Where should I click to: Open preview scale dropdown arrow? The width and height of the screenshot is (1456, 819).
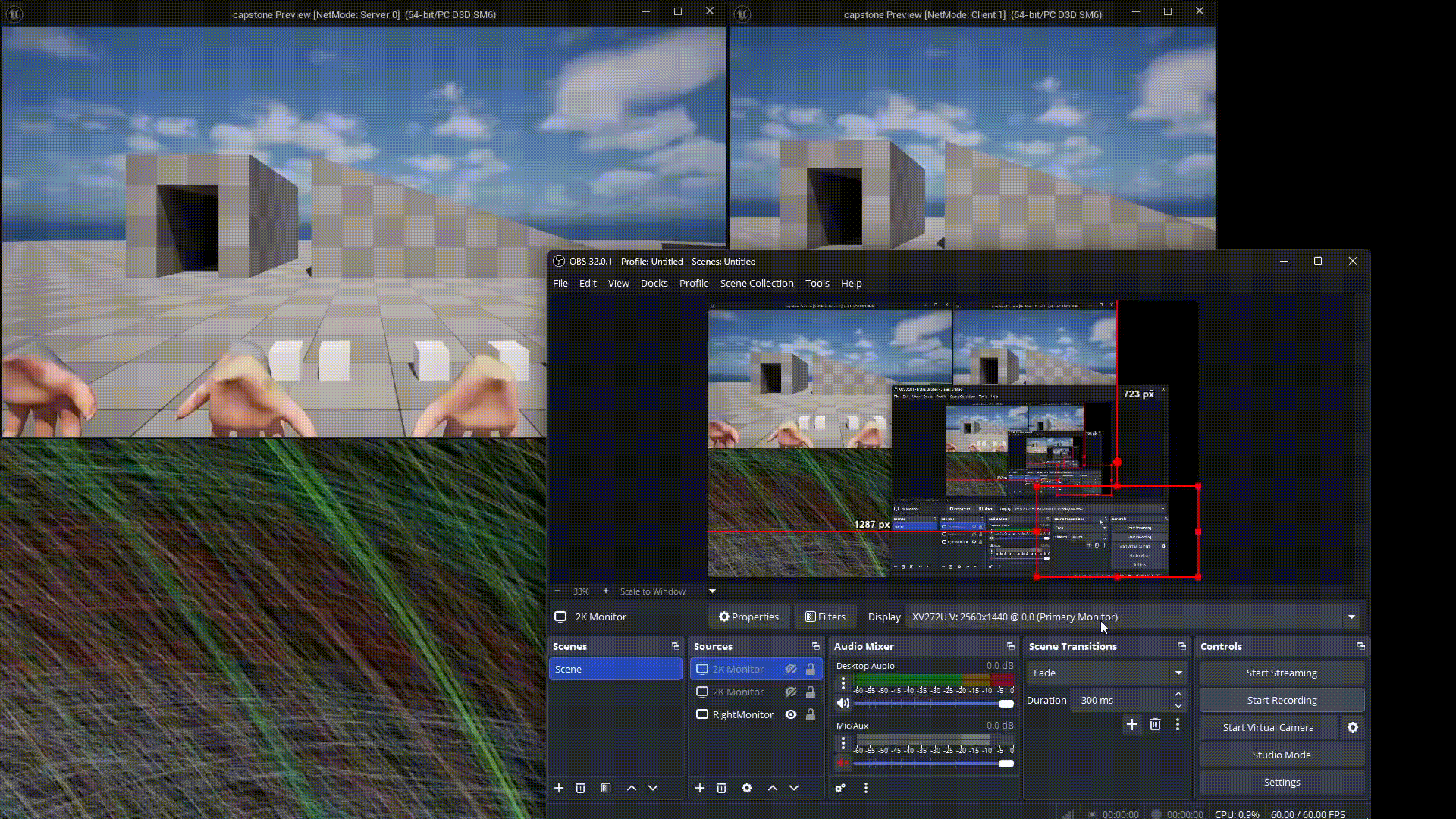[x=712, y=591]
